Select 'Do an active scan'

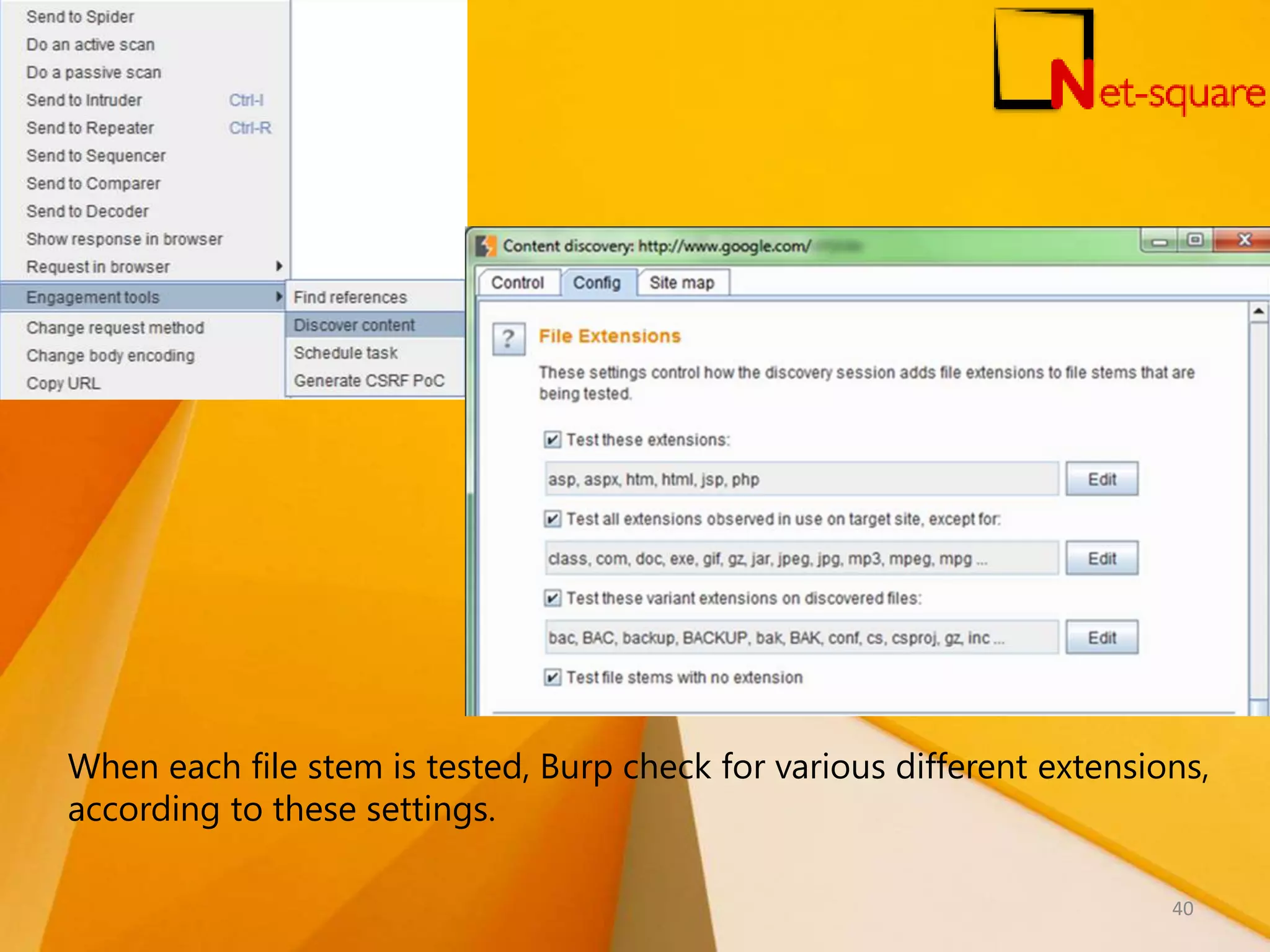(x=144, y=45)
